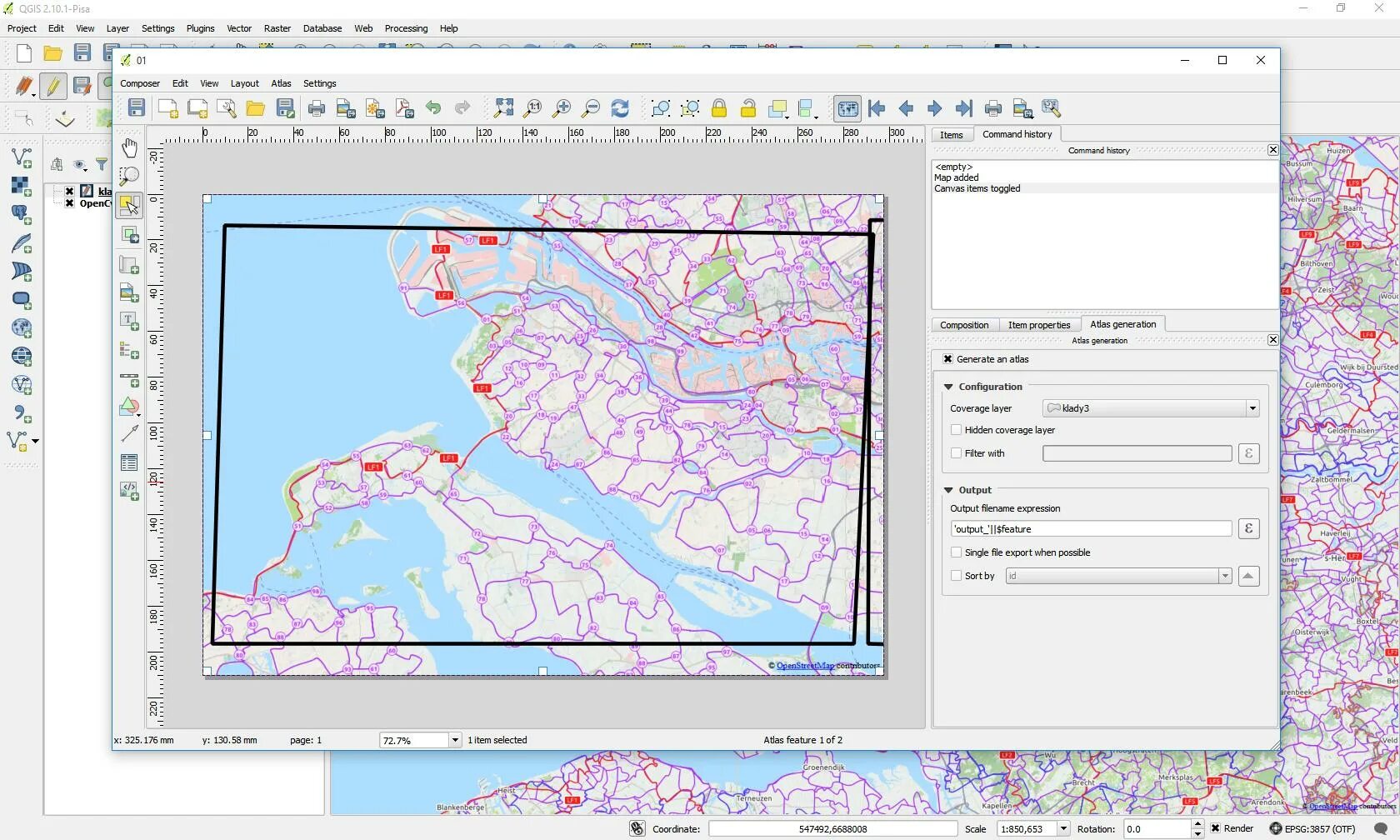The height and width of the screenshot is (840, 1400).
Task: Print the atlas
Action: (x=993, y=107)
